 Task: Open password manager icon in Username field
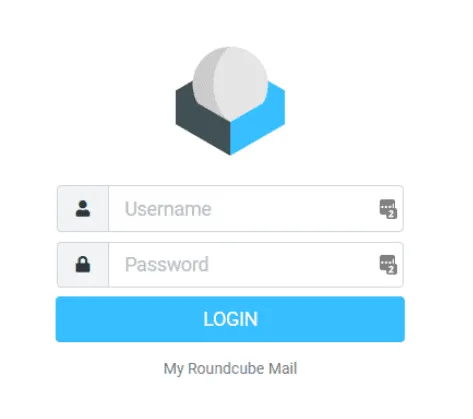[388, 209]
